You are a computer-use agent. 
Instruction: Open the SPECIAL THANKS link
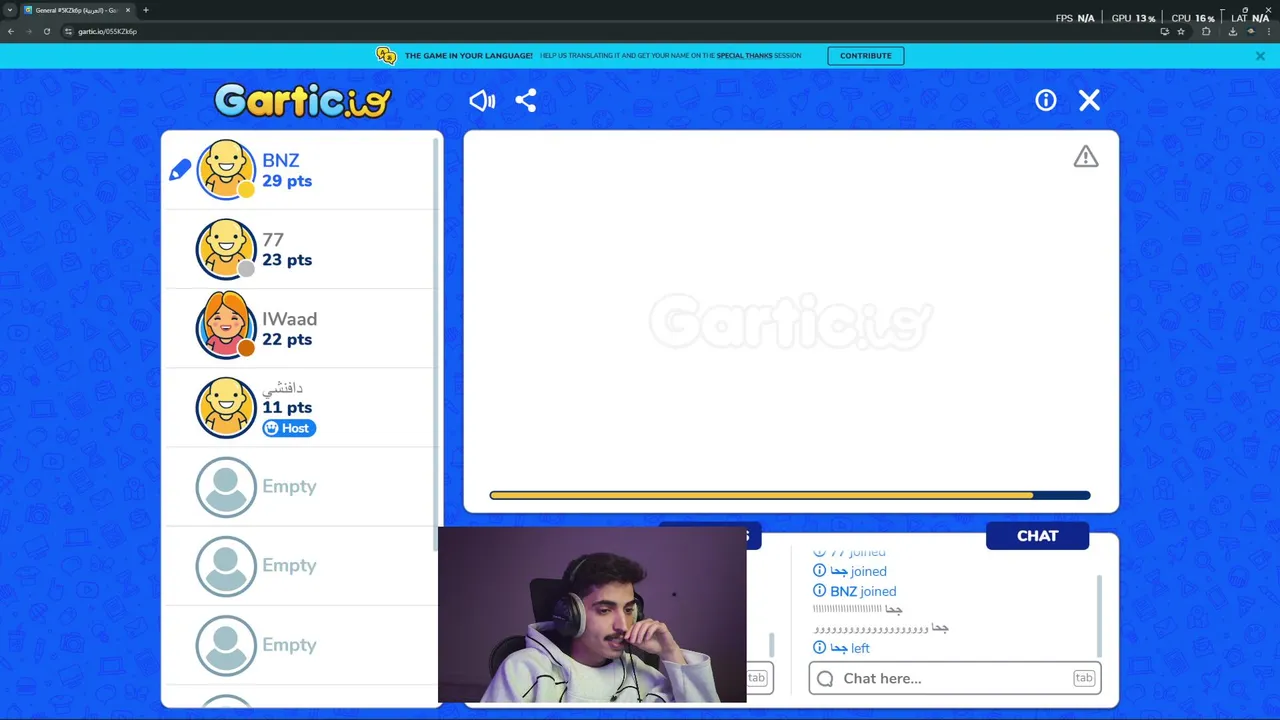pos(744,56)
